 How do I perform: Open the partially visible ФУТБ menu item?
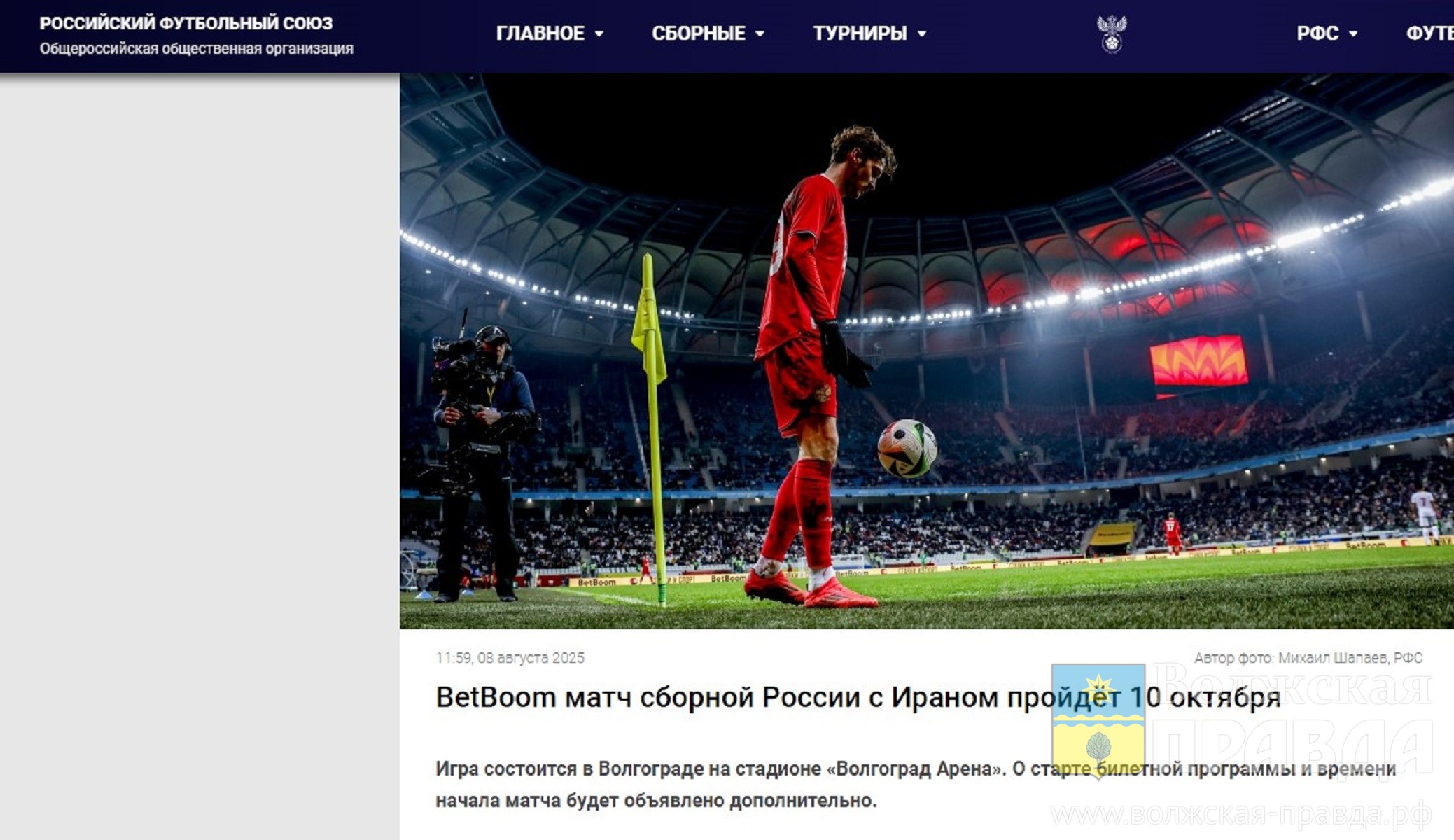pyautogui.click(x=1429, y=34)
